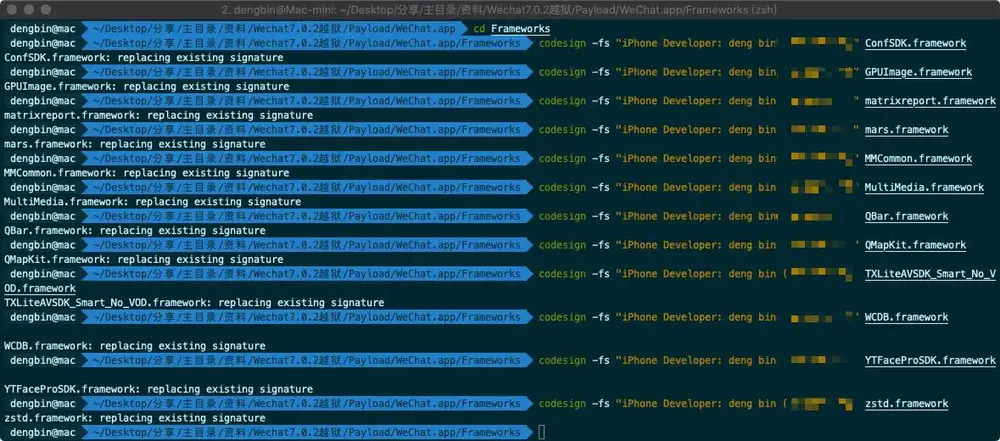This screenshot has width=1000, height=441.
Task: Click the "iPhone Developer: deng bin" string on the WCDB.framework line
Action: tap(696, 317)
